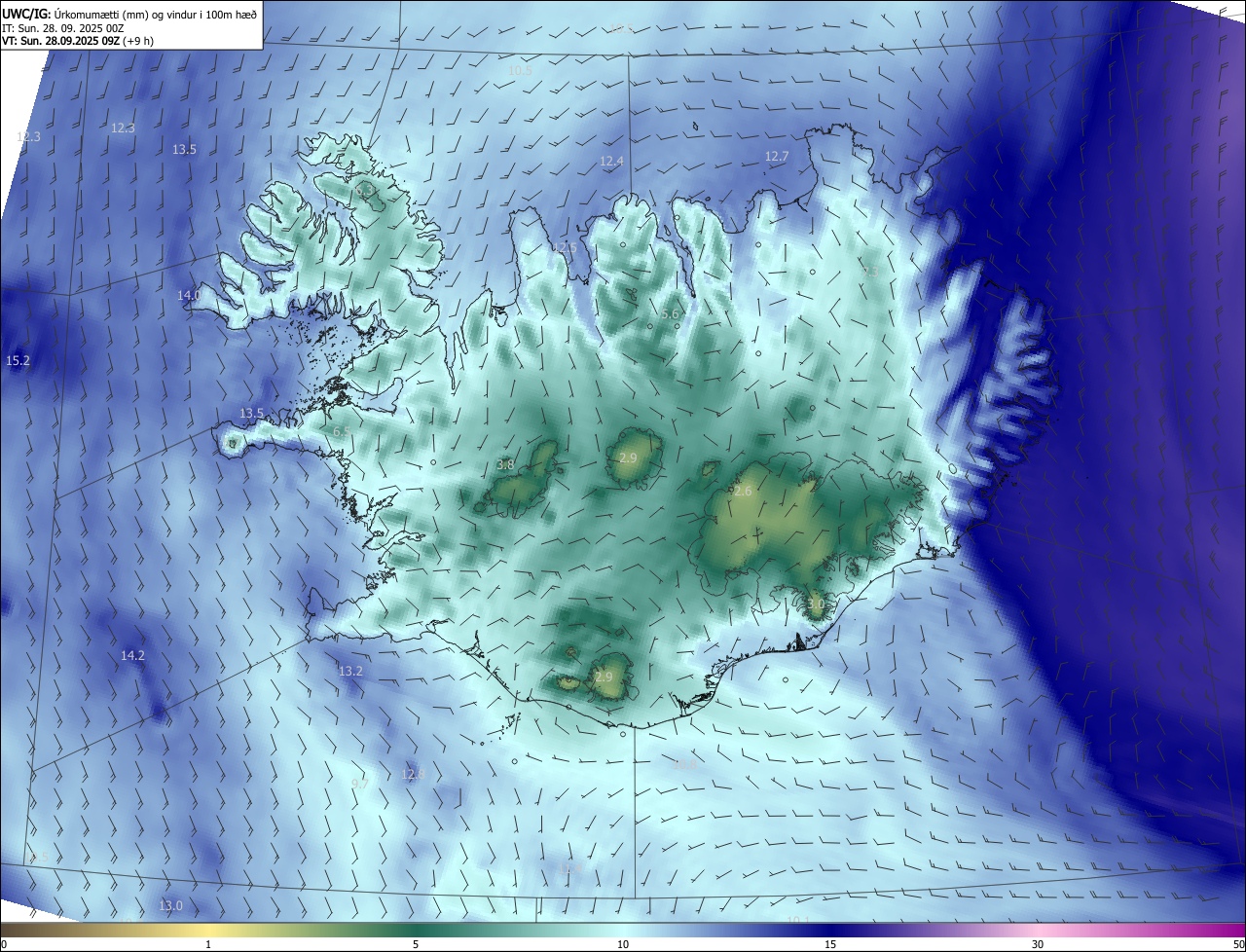This screenshot has width=1246, height=952.
Task: Click the 10.5 value on the map
Action: click(x=520, y=70)
